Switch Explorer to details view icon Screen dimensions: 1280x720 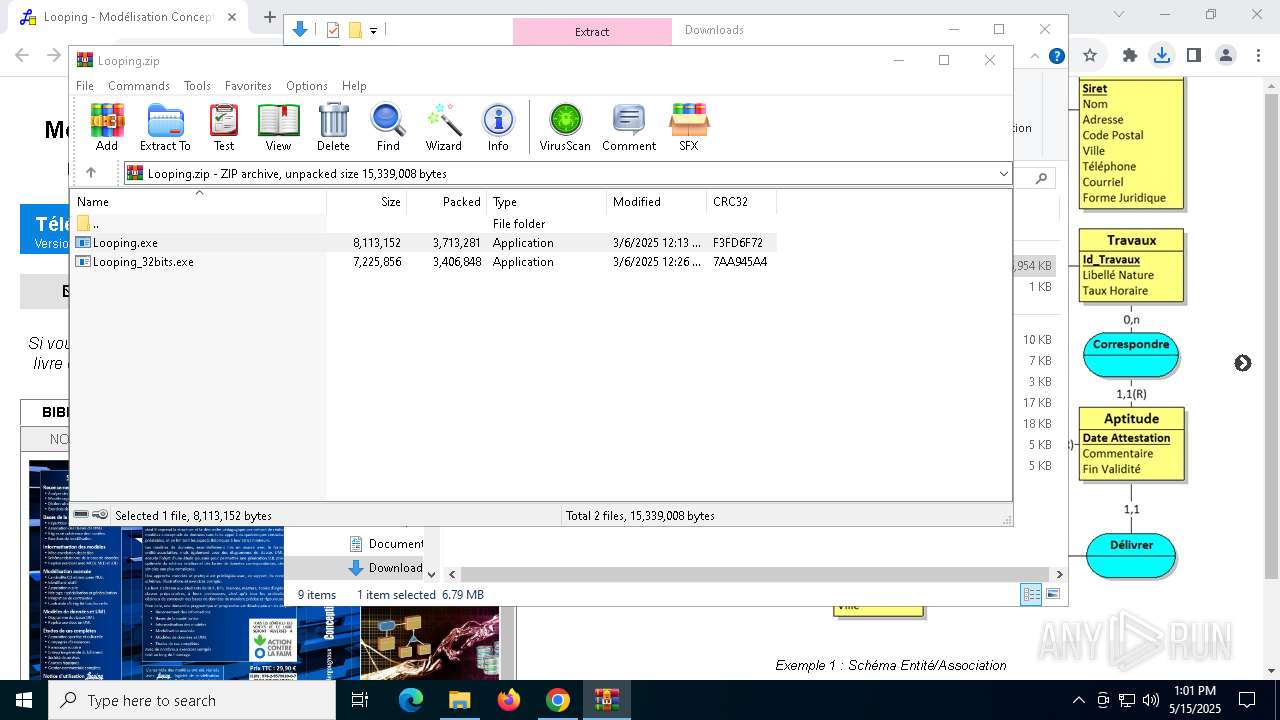(x=1031, y=594)
